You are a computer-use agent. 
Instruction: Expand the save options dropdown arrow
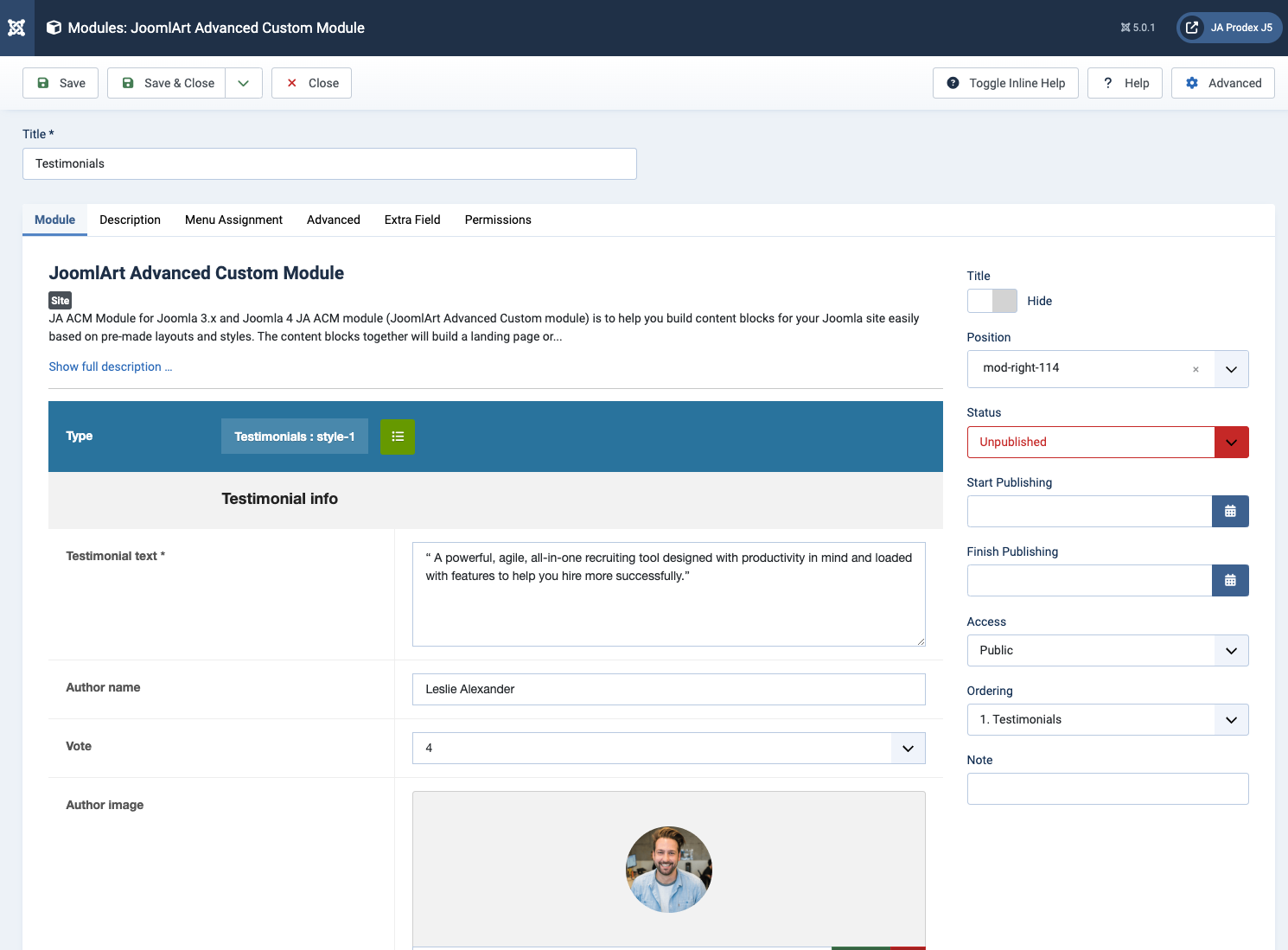pos(244,83)
